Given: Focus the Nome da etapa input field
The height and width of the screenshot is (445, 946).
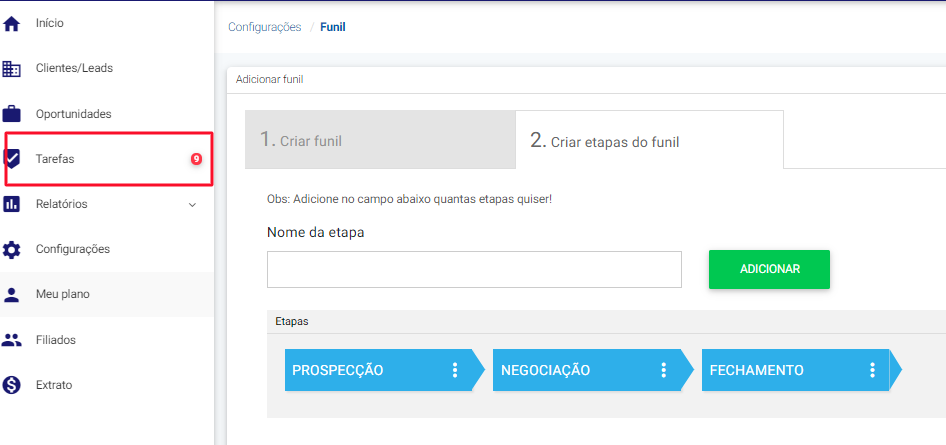Looking at the screenshot, I should click(474, 270).
